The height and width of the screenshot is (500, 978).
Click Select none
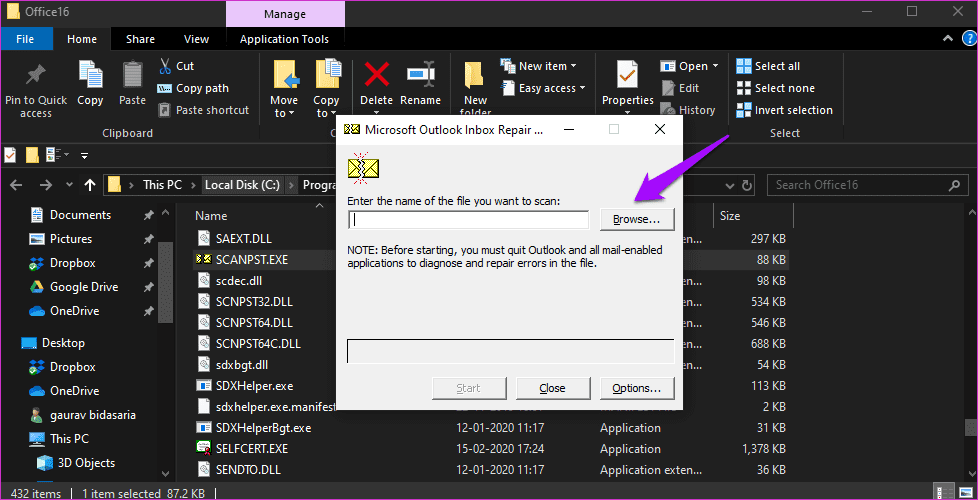(775, 89)
